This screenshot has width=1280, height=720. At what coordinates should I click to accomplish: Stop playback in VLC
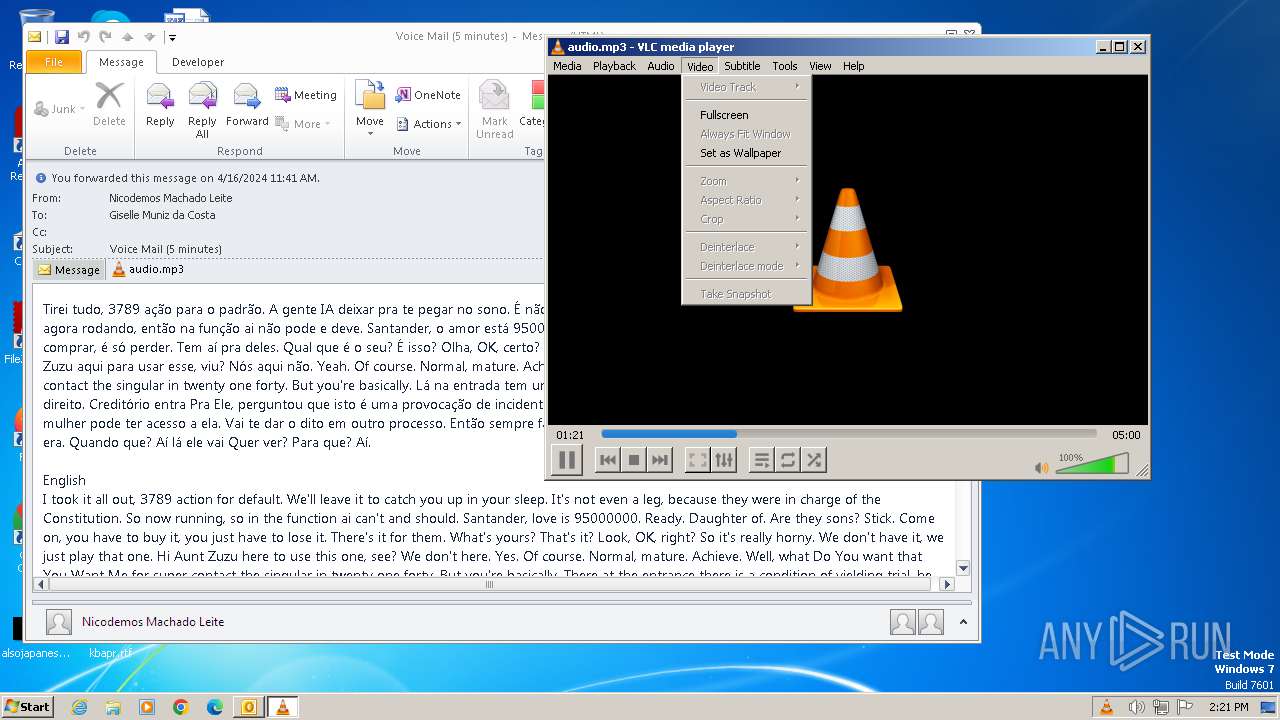tap(633, 460)
